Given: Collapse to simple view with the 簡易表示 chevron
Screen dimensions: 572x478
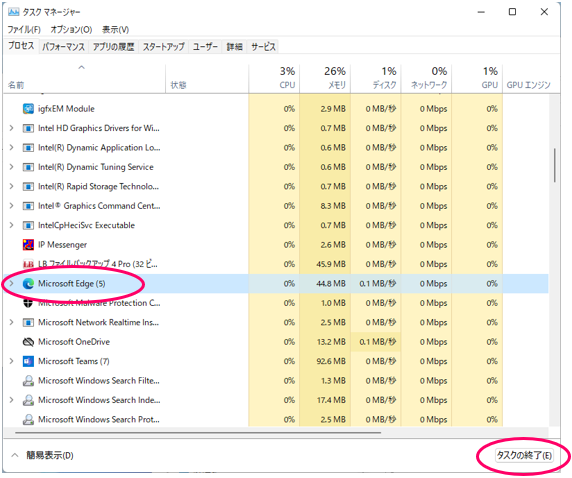Looking at the screenshot, I should (15, 455).
